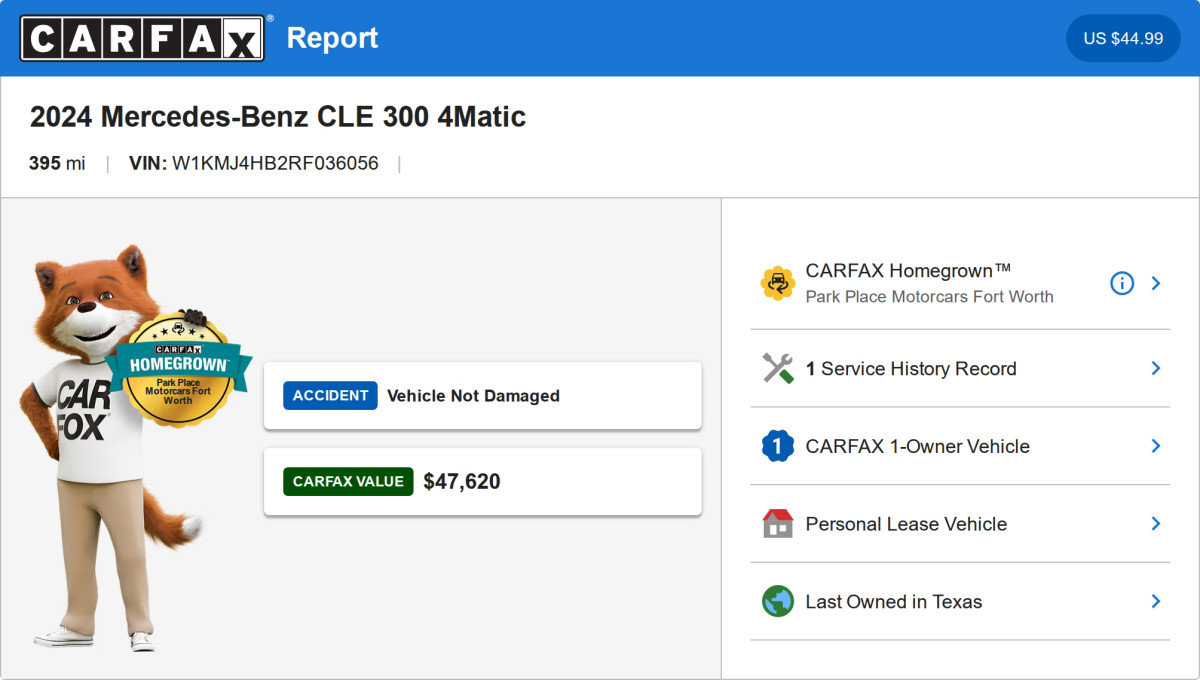1200x680 pixels.
Task: Select the Last Owned in Texas text
Action: click(894, 602)
